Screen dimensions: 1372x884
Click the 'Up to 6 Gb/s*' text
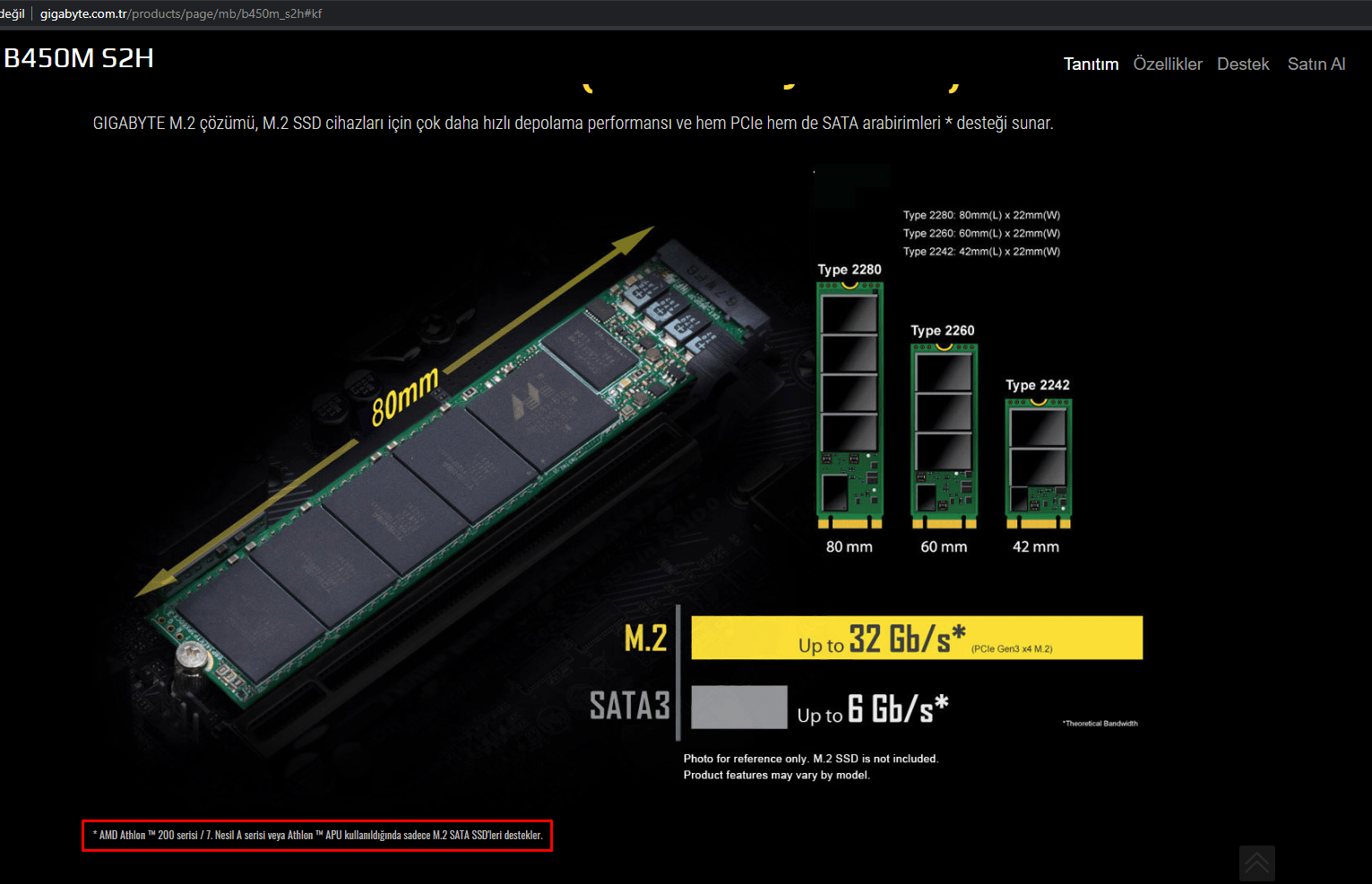point(873,709)
